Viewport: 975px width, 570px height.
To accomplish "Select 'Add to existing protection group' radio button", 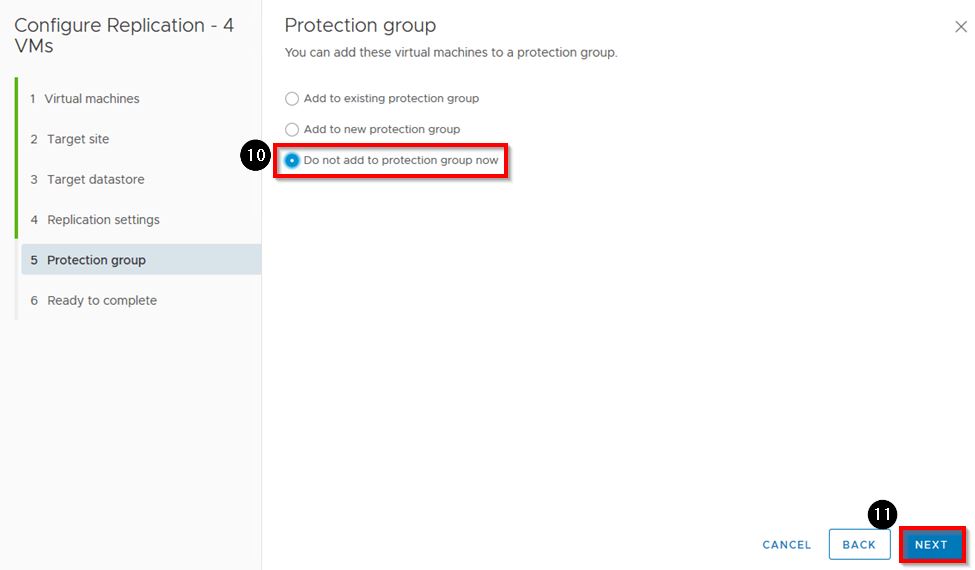I will point(292,99).
